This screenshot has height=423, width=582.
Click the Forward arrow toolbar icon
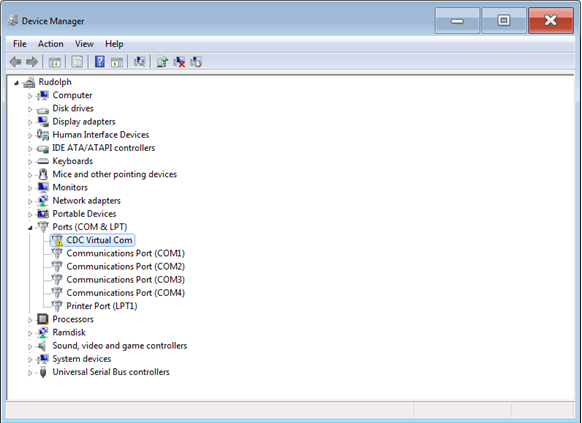click(x=32, y=62)
